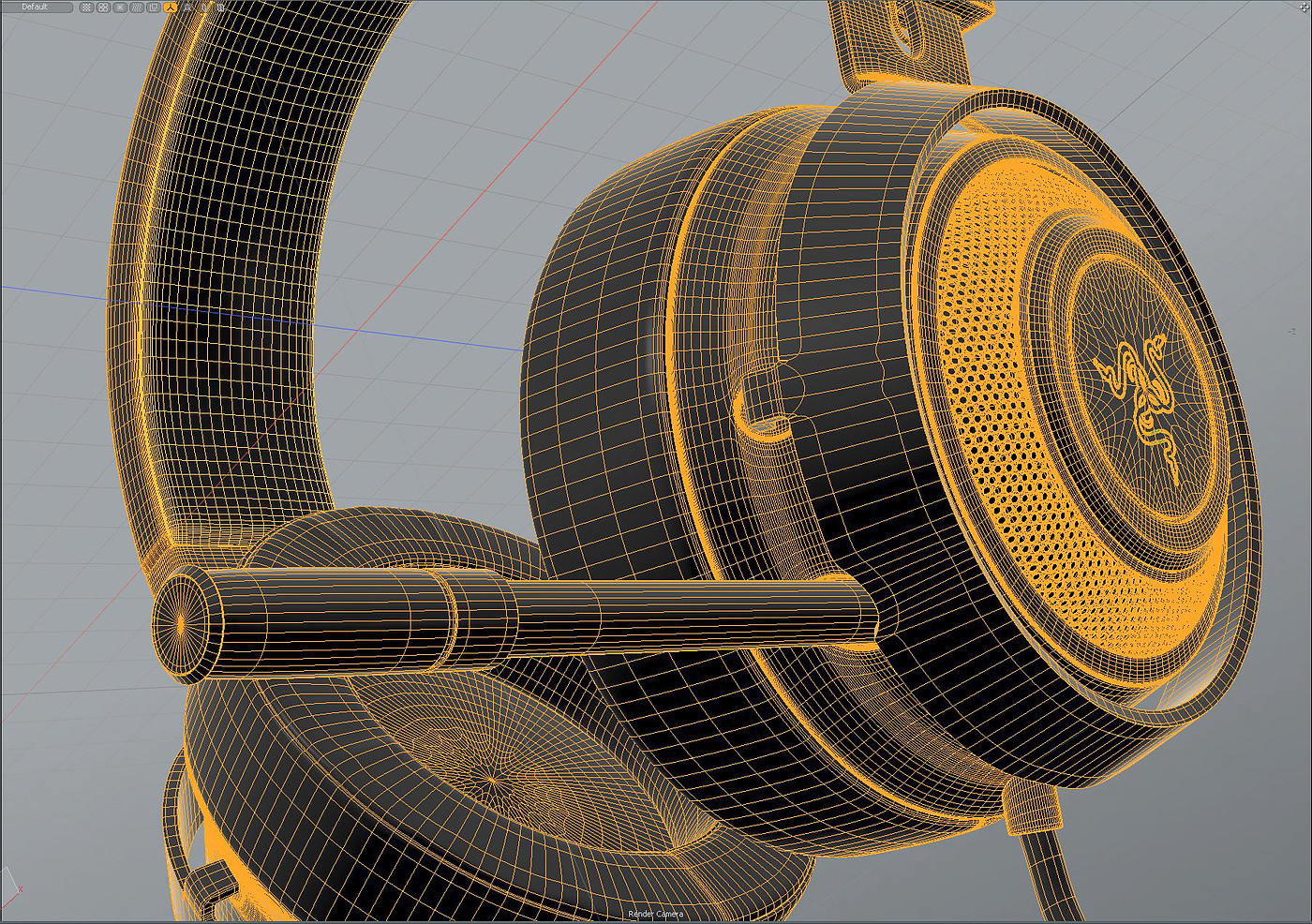
Task: Click the Render Camera viewport label
Action: tap(655, 914)
